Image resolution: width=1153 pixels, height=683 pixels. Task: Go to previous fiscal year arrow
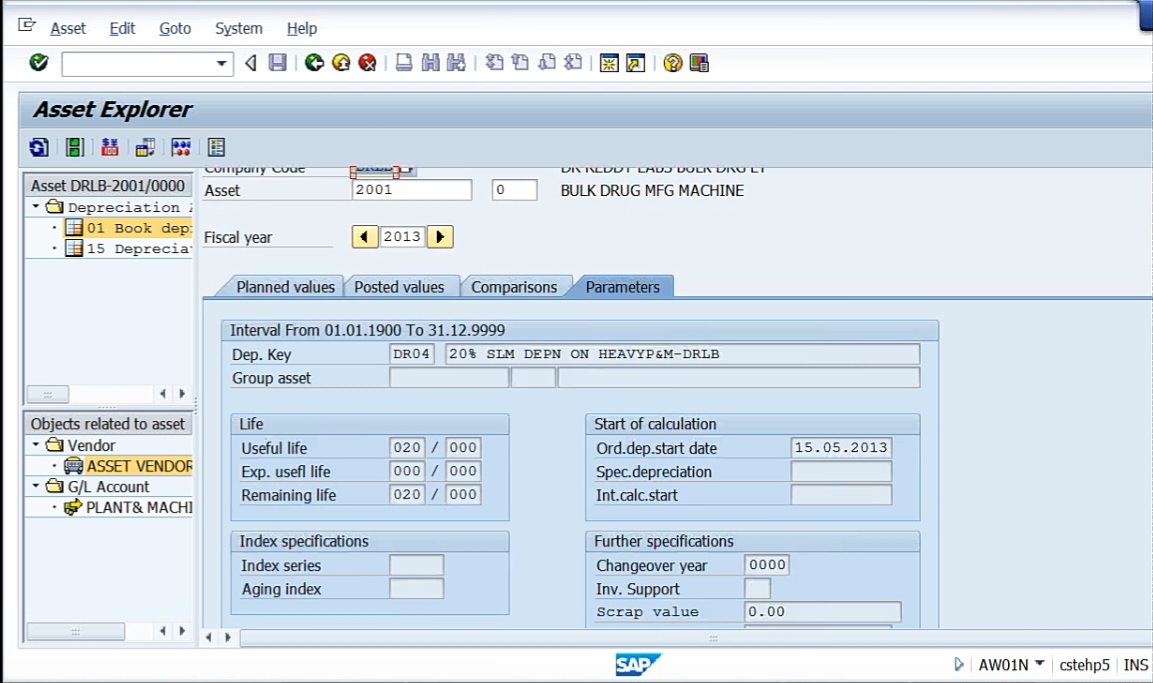click(x=365, y=237)
